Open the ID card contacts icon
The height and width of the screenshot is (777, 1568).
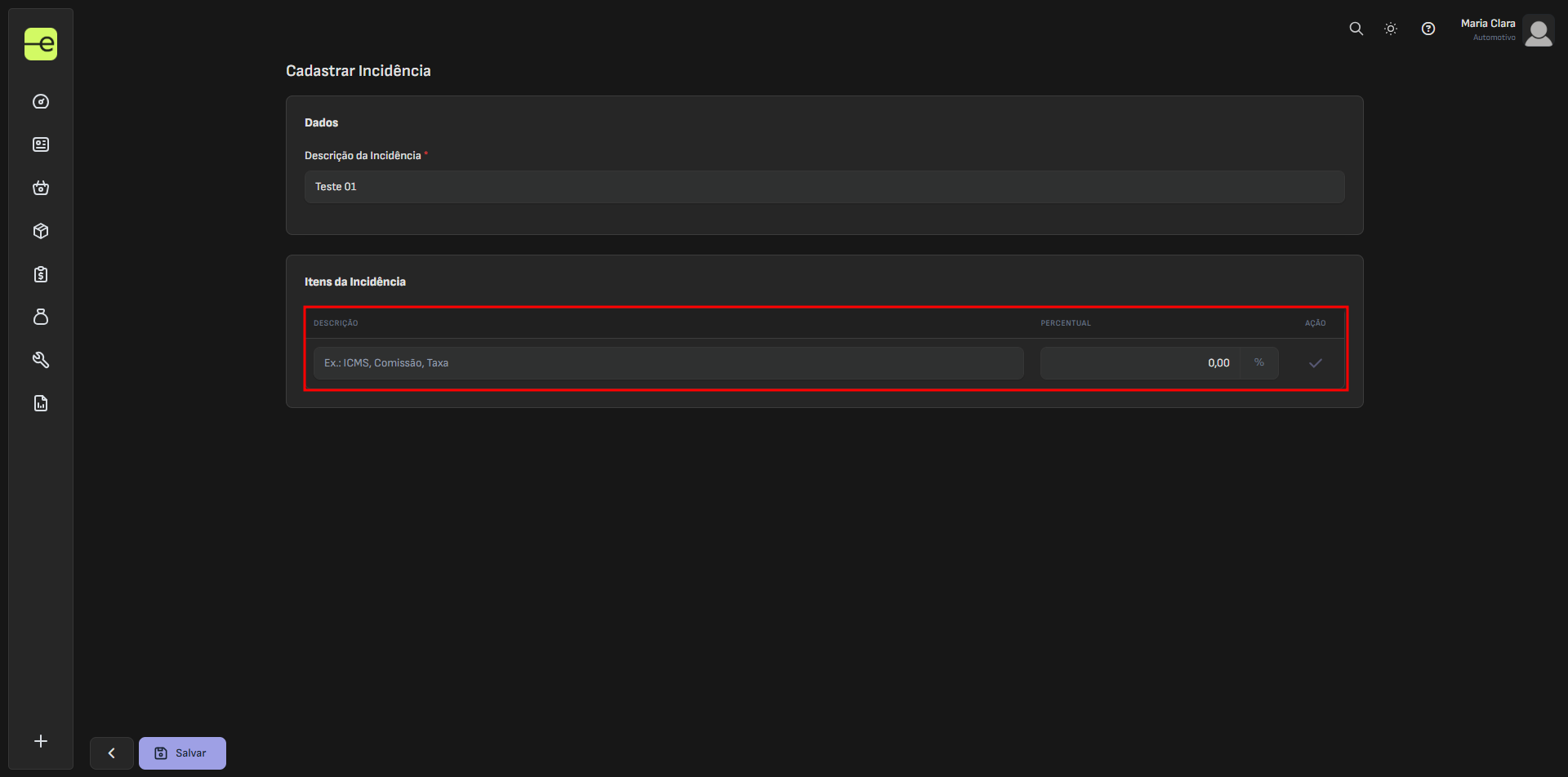(41, 144)
